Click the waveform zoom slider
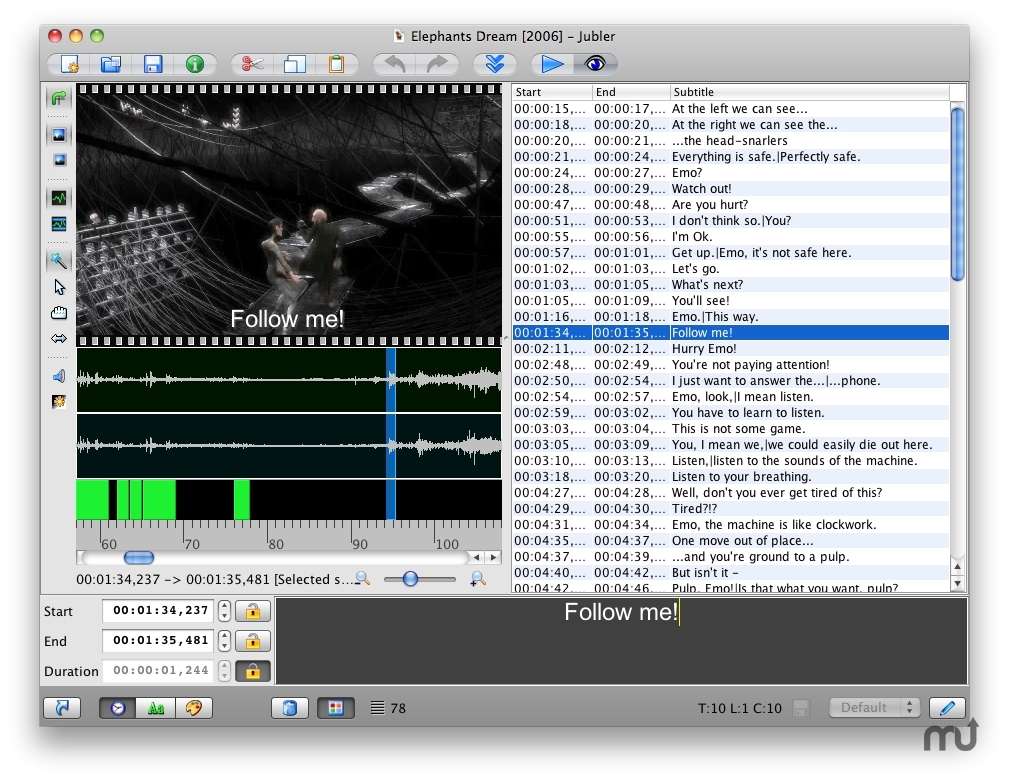 pyautogui.click(x=410, y=579)
